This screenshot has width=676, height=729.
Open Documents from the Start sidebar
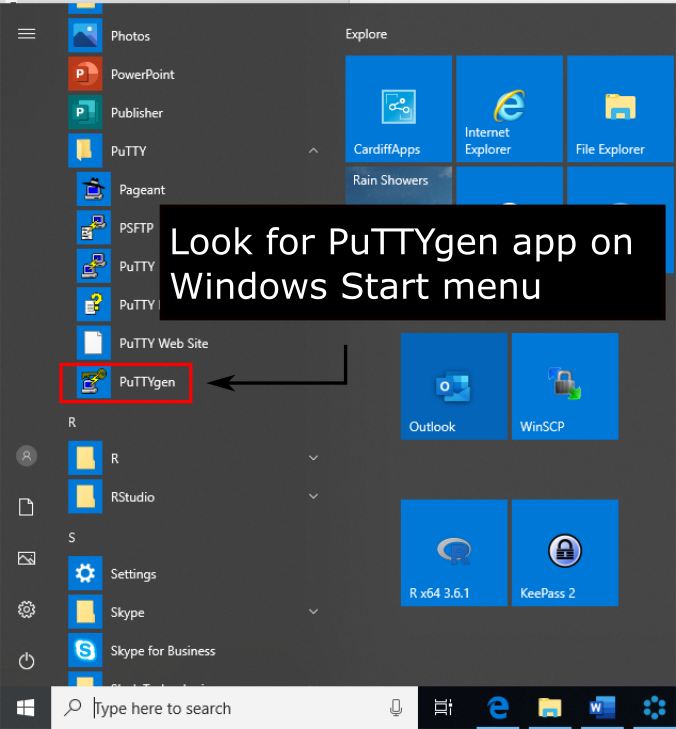tap(26, 507)
